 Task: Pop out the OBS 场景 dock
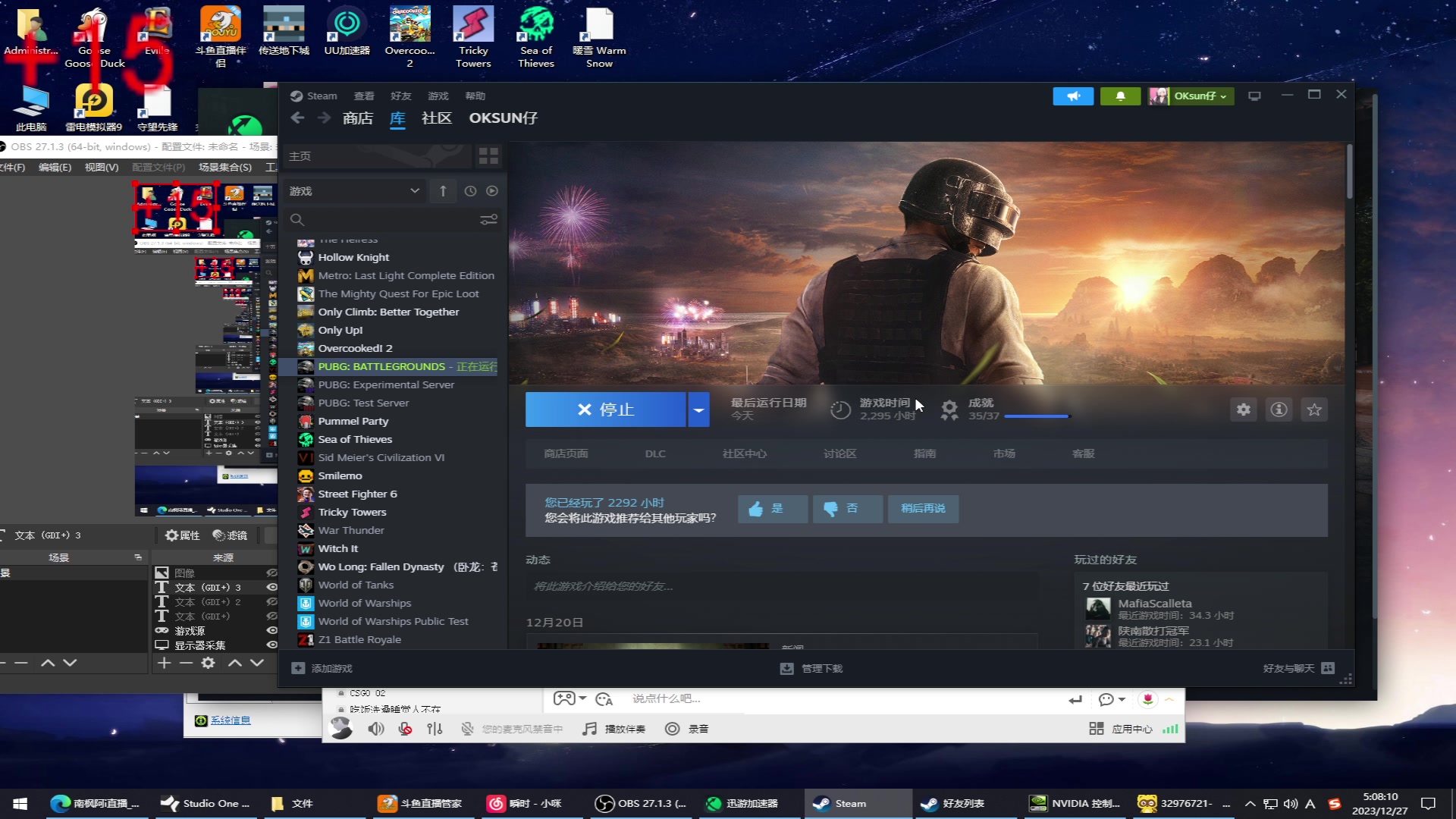pos(138,557)
